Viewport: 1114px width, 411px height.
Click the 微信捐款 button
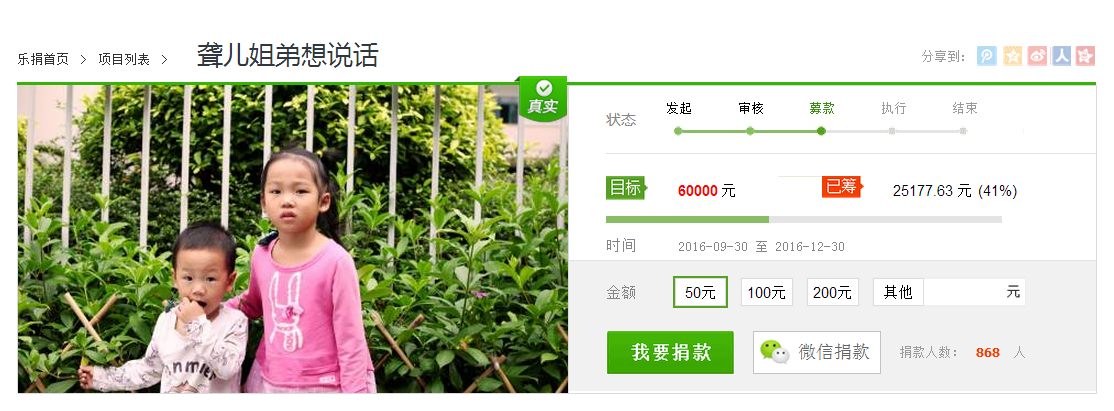tap(817, 352)
